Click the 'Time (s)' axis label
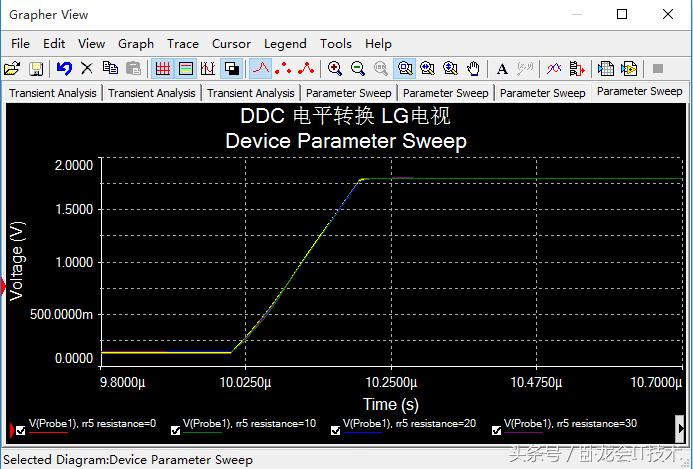The height and width of the screenshot is (469, 693). [x=391, y=404]
